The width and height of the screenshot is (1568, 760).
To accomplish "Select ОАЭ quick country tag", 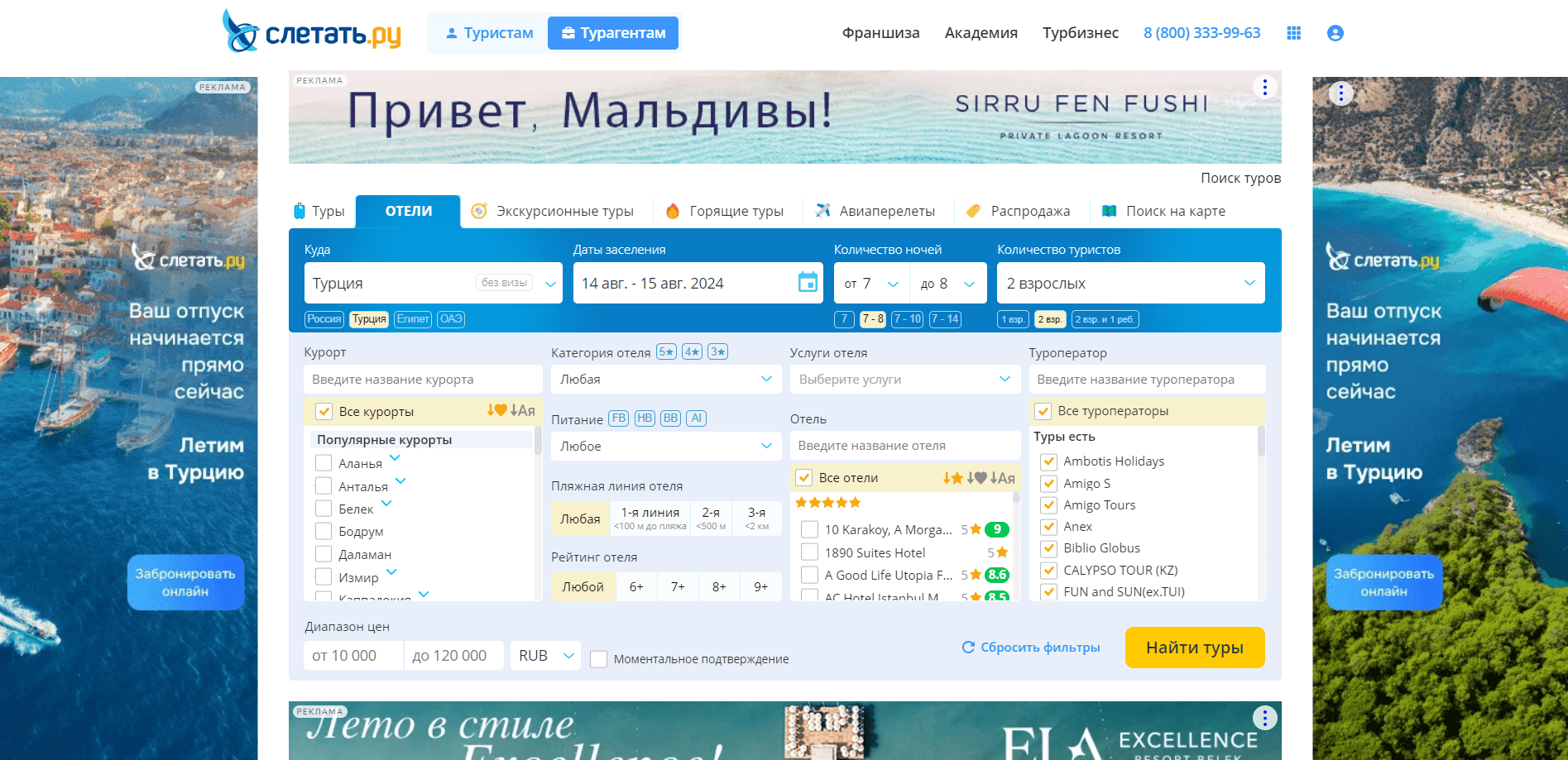I will click(451, 319).
